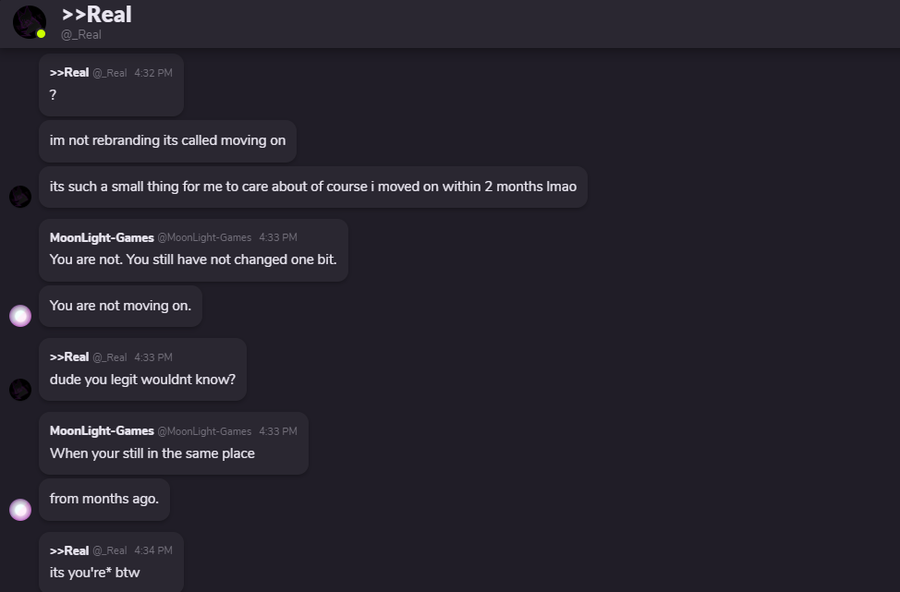
Task: Click the 4:32 PM timestamp
Action: pyautogui.click(x=153, y=73)
